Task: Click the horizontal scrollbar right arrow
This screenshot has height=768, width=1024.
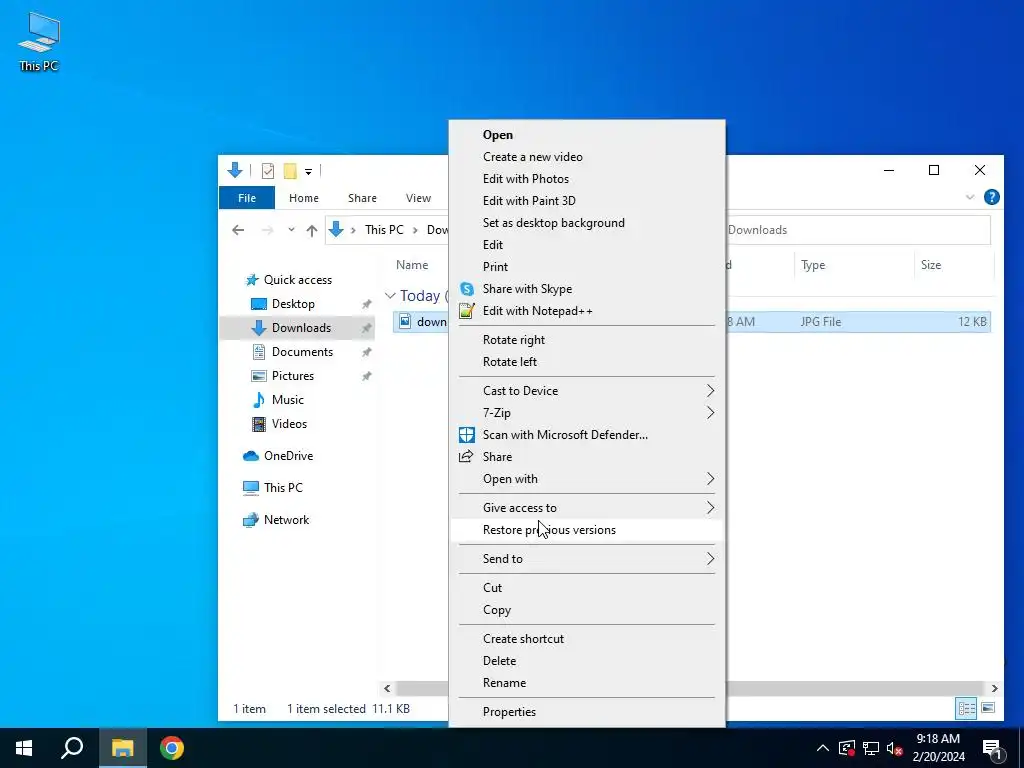Action: [995, 688]
